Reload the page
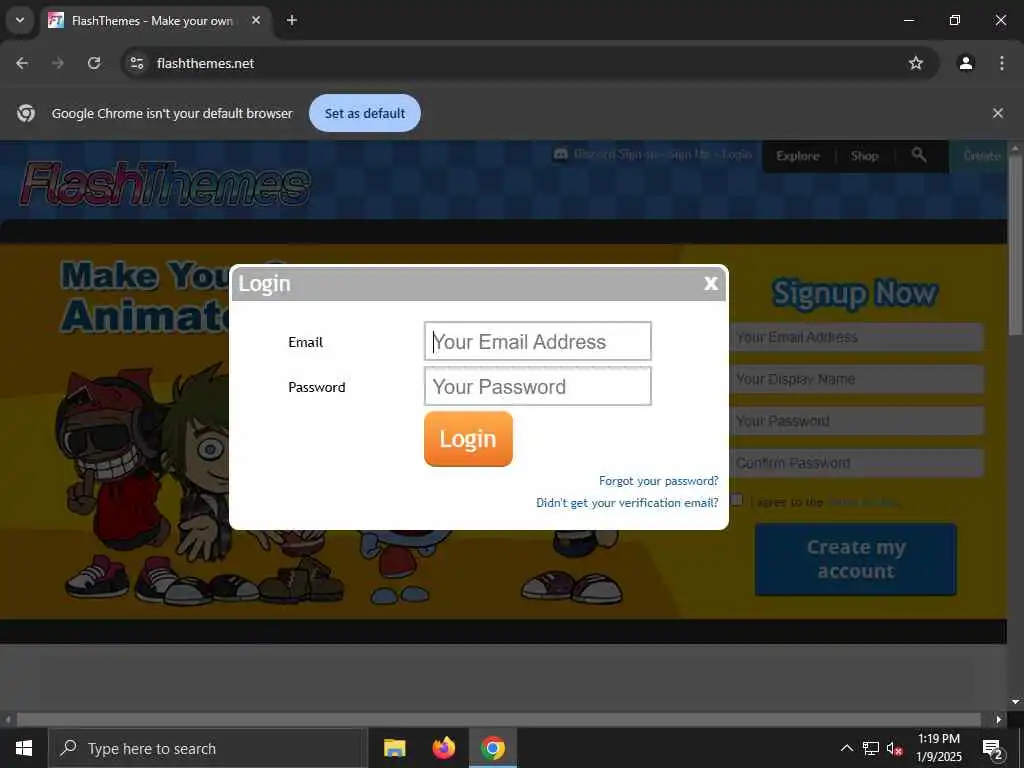Viewport: 1024px width, 768px height. [x=94, y=63]
